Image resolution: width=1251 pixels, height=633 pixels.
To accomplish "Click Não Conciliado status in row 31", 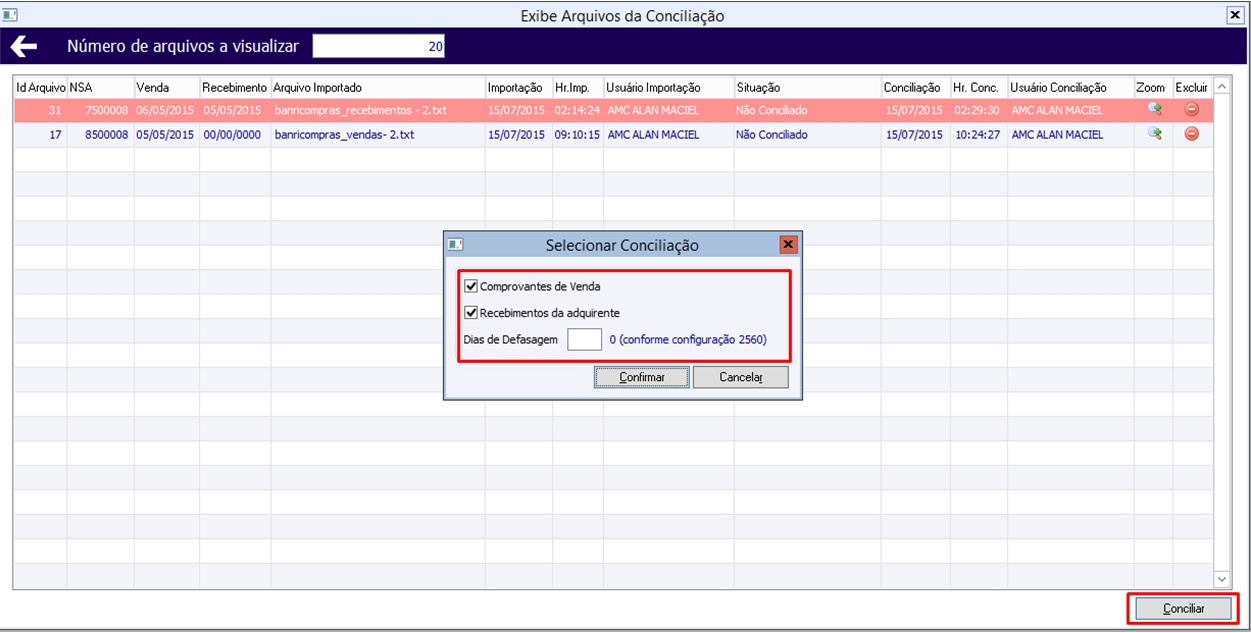I will [771, 110].
